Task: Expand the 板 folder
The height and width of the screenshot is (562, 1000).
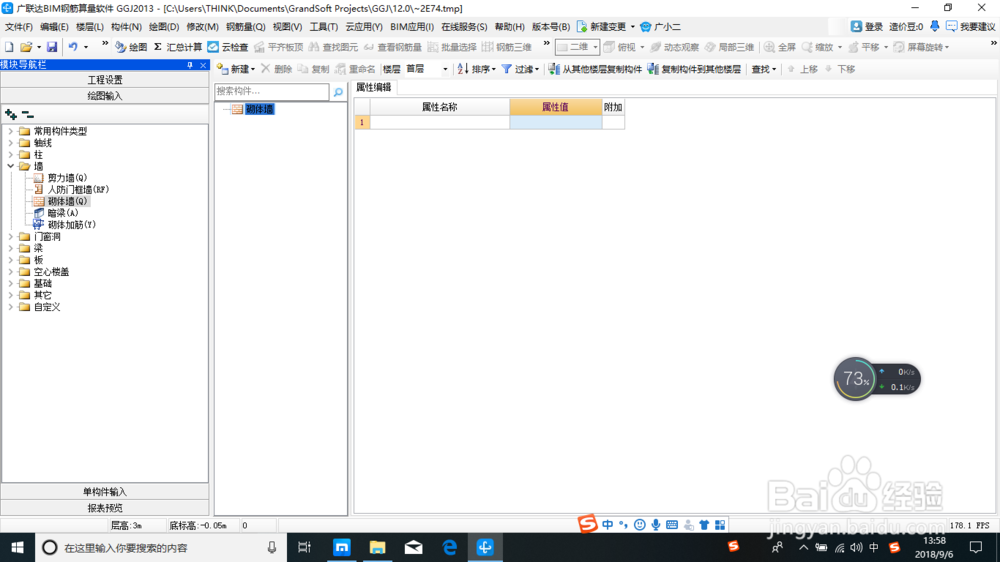Action: [10, 260]
